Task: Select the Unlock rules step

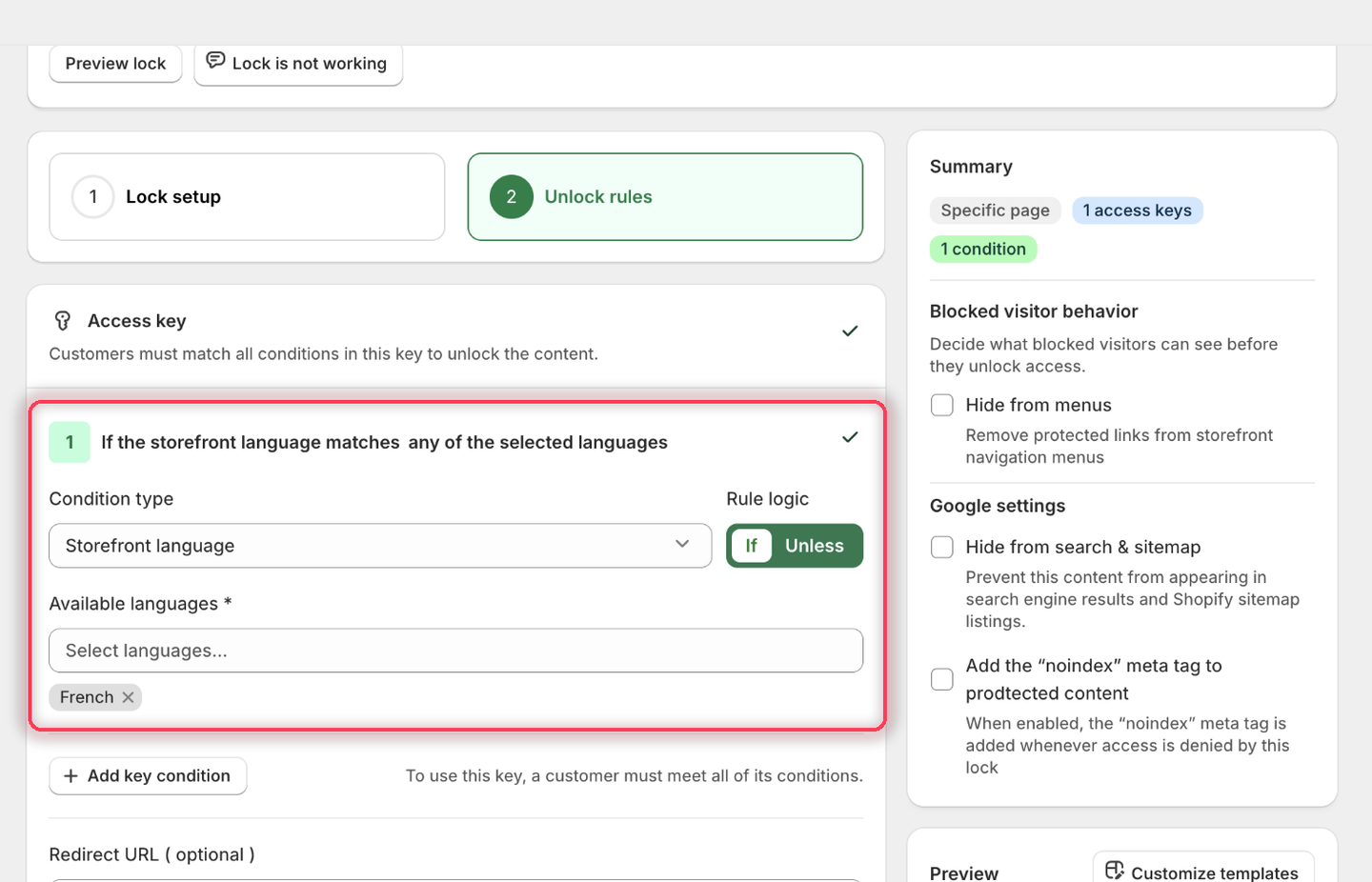Action: coord(665,197)
